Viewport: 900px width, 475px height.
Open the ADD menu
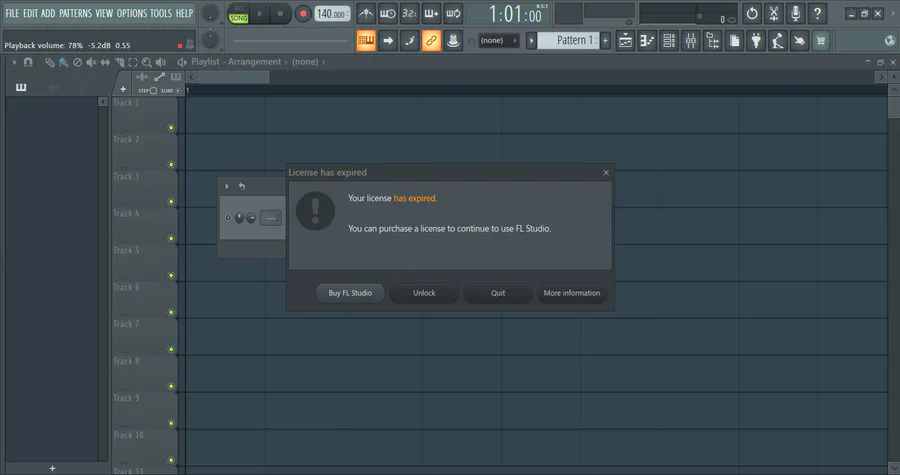click(48, 13)
